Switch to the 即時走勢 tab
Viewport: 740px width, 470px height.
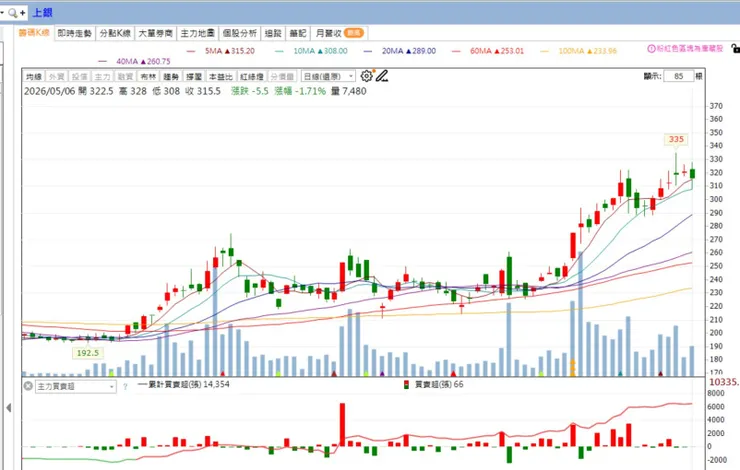coord(75,33)
